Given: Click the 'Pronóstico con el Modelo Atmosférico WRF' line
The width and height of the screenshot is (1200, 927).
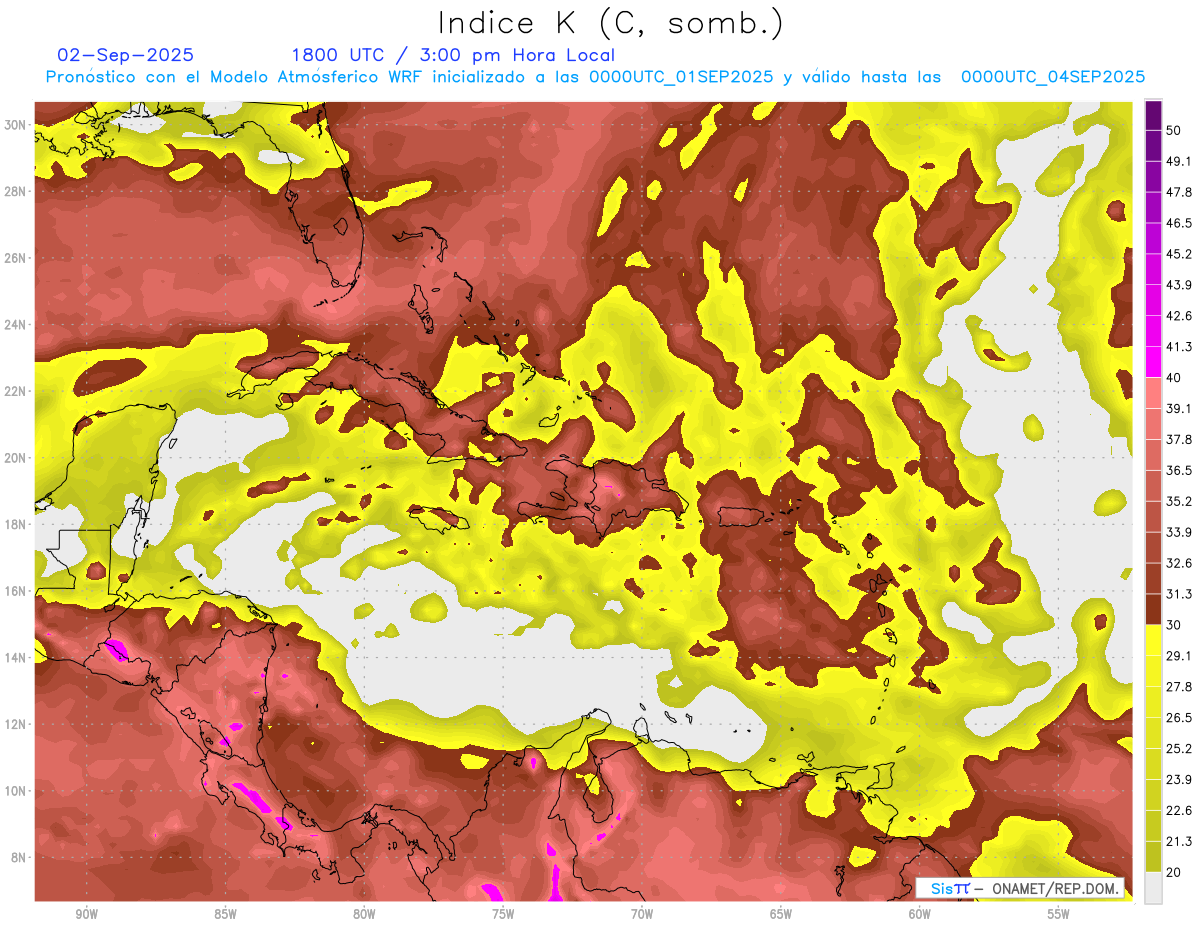Looking at the screenshot, I should point(595,77).
